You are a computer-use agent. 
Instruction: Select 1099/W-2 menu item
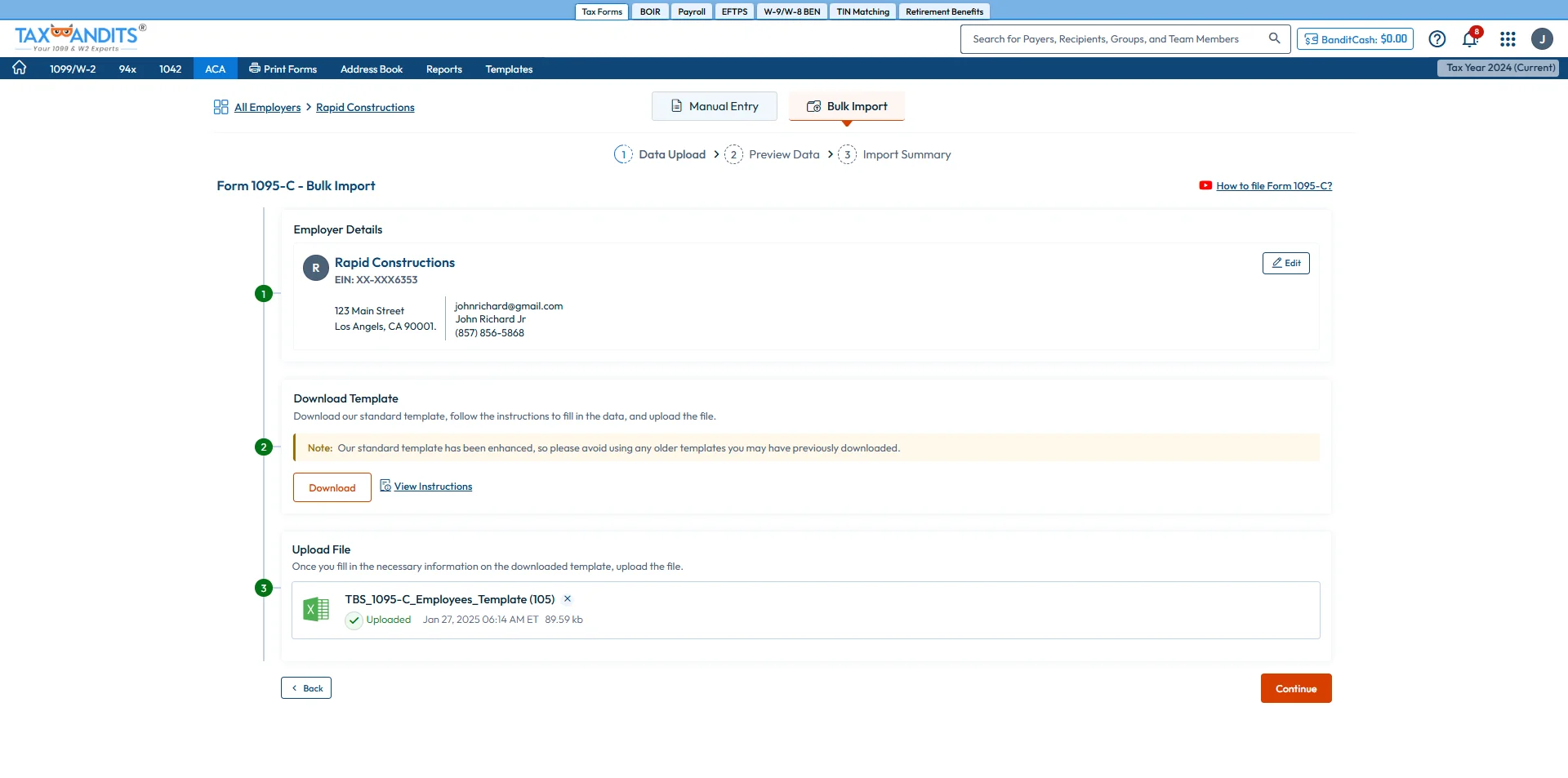[73, 69]
